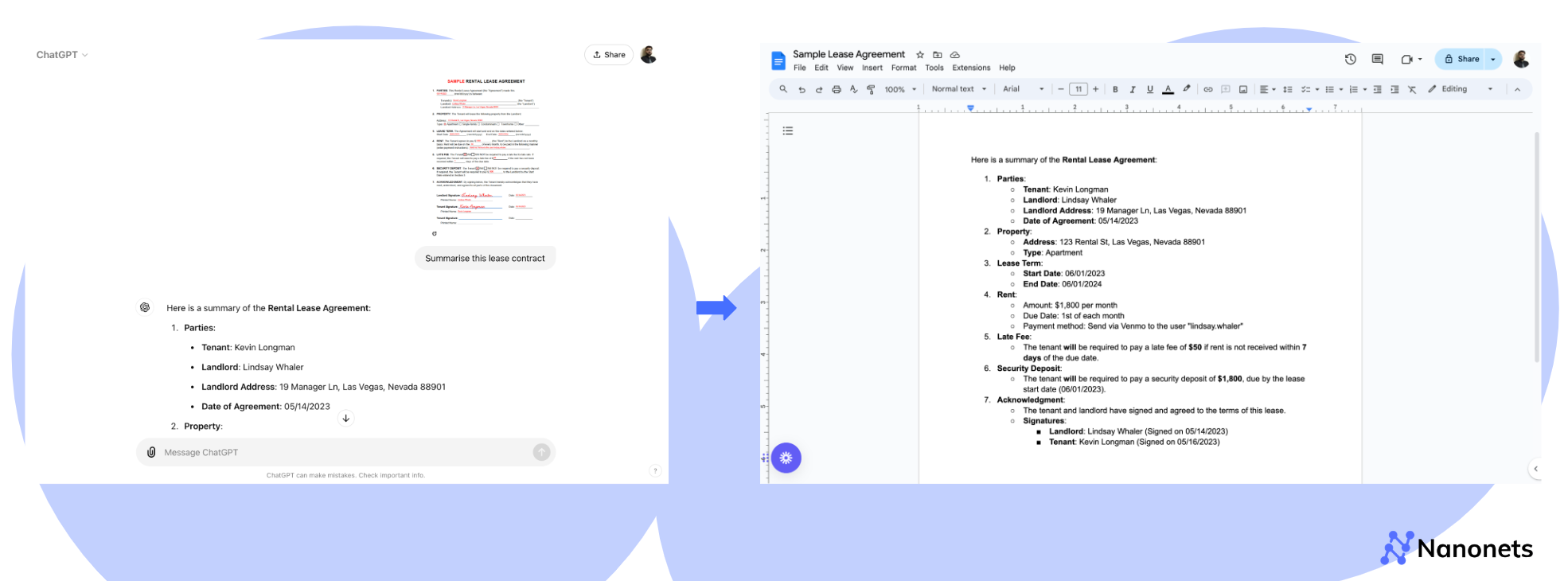Open the View menu
The image size is (1568, 581).
(845, 68)
